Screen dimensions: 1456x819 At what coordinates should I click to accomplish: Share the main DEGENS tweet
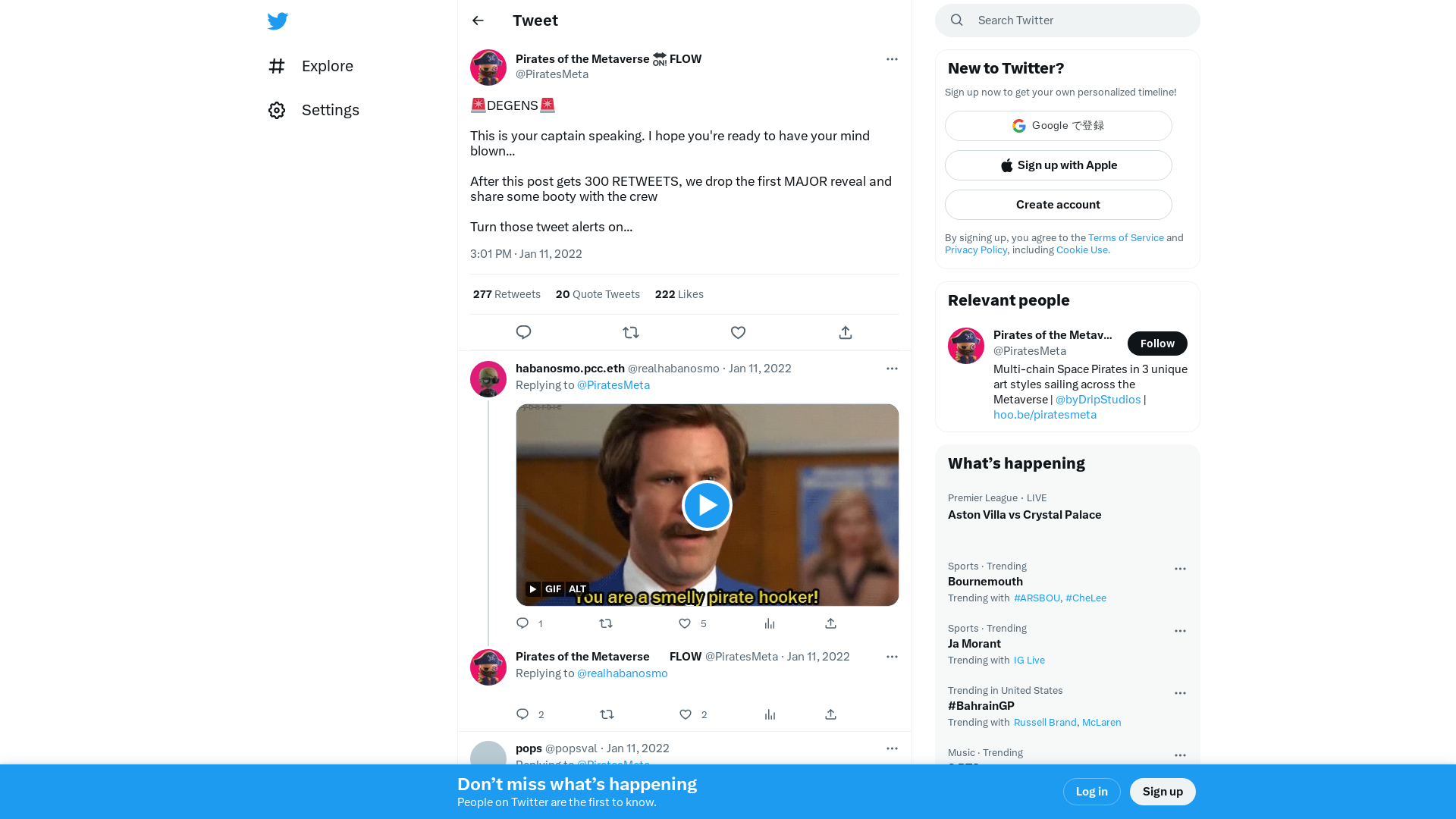pos(846,332)
